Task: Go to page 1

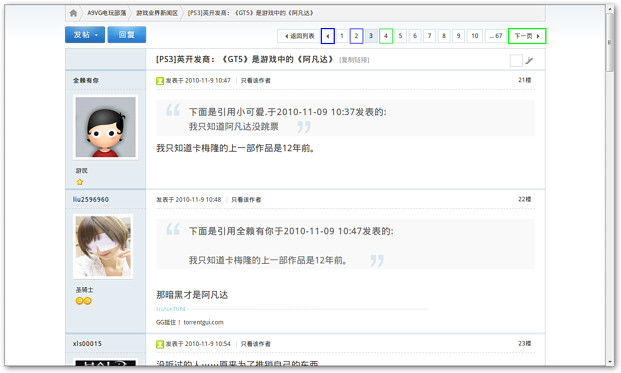Action: (342, 36)
